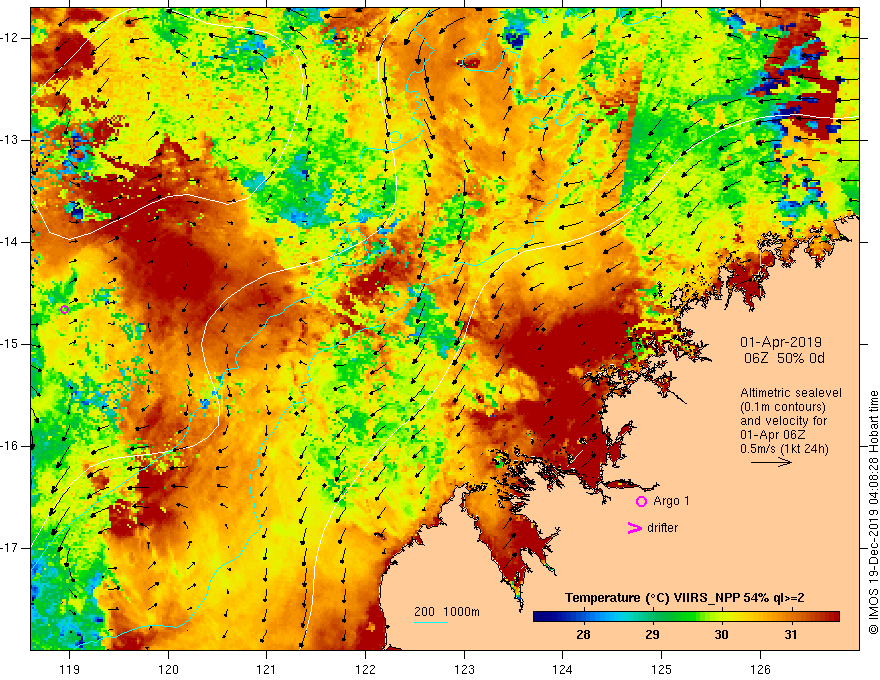Click the latitude axis label -15
The image size is (880, 680).
(x=11, y=344)
